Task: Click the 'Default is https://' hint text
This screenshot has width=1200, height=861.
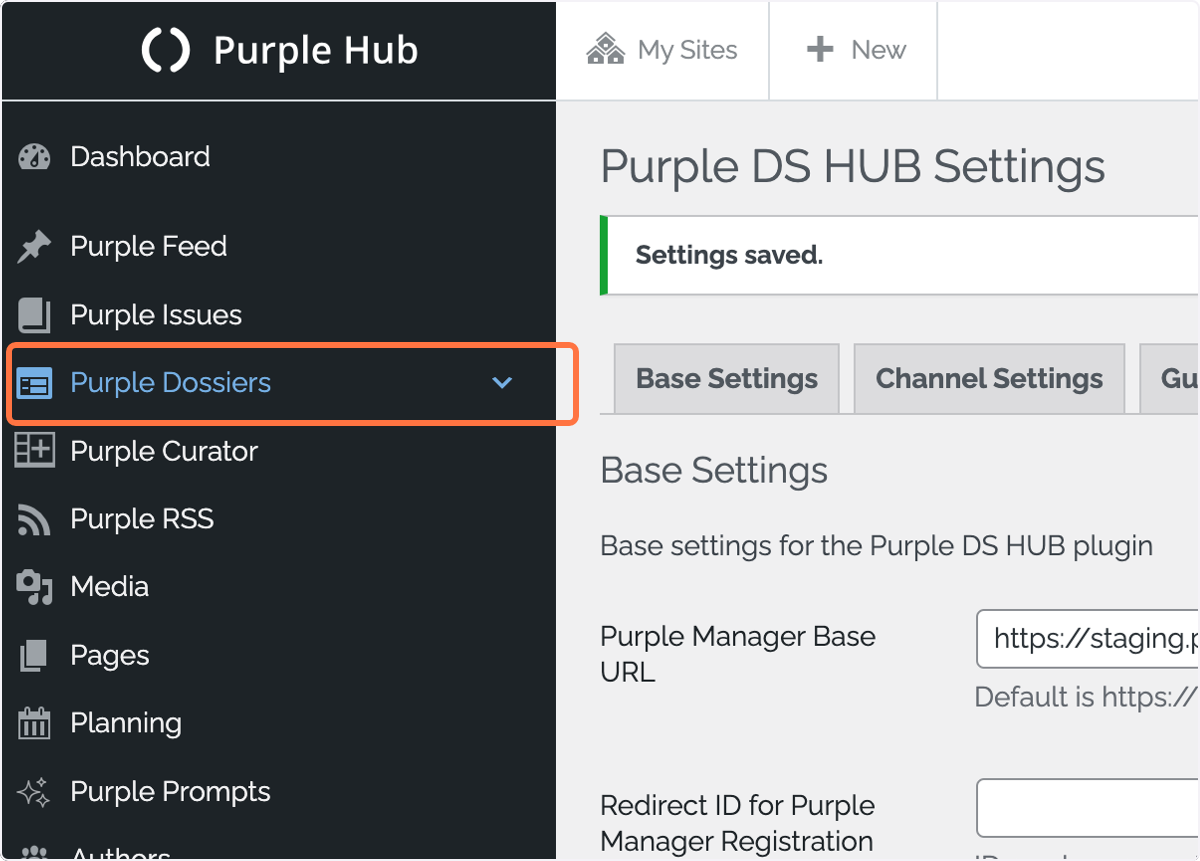Action: 1086,697
